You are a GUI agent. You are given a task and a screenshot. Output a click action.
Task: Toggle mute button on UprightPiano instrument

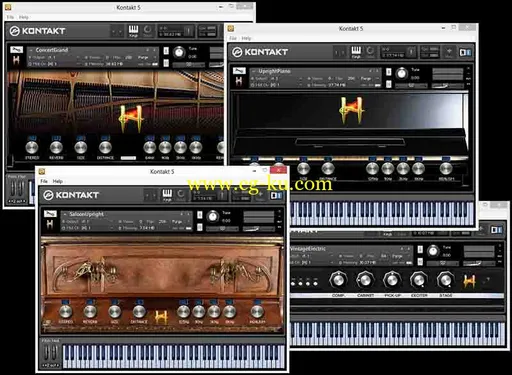(x=389, y=84)
